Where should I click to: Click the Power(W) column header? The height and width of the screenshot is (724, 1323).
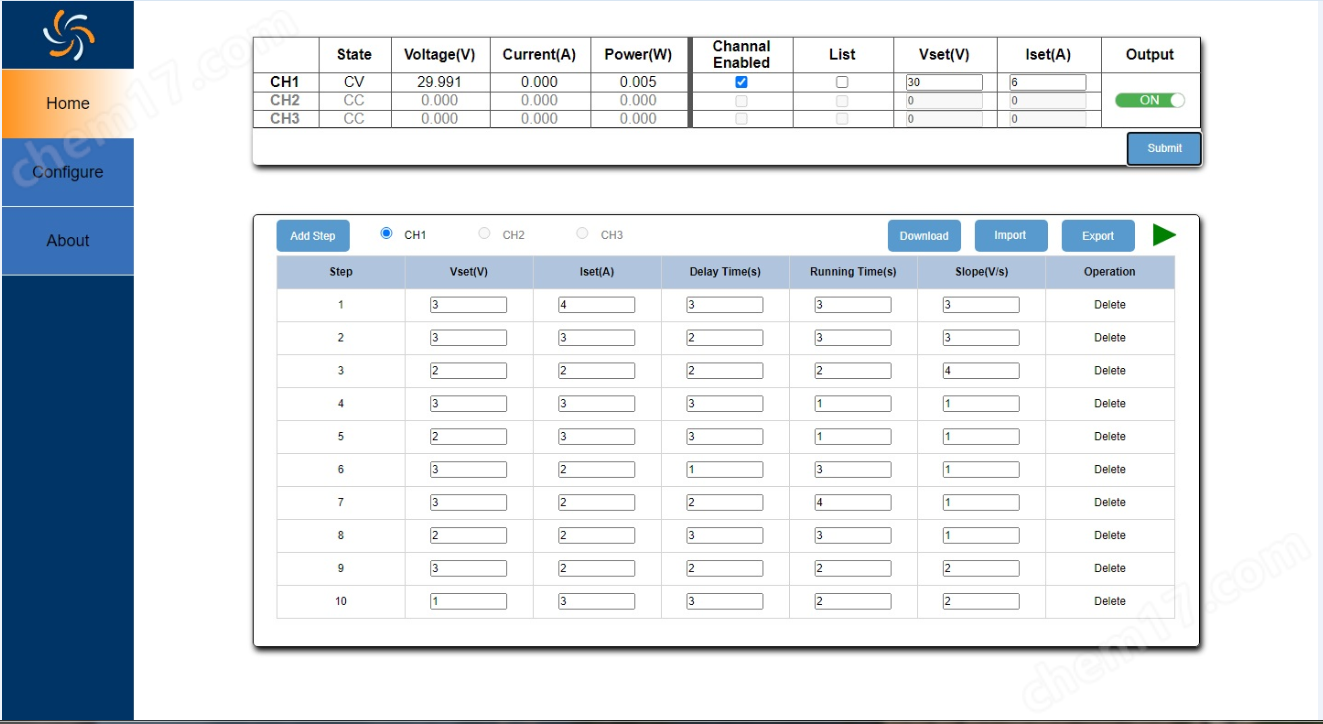point(638,55)
